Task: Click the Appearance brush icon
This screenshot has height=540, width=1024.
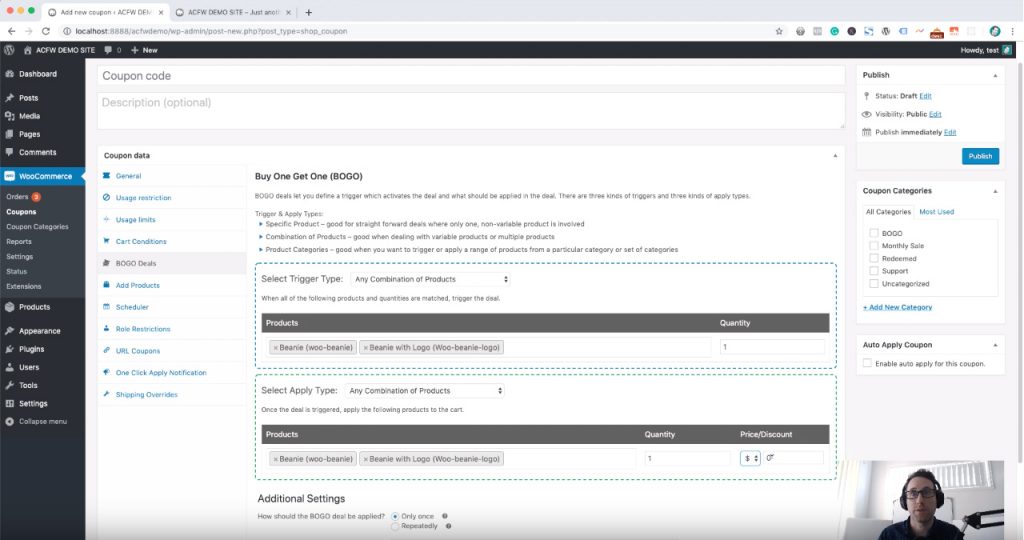Action: (x=9, y=330)
